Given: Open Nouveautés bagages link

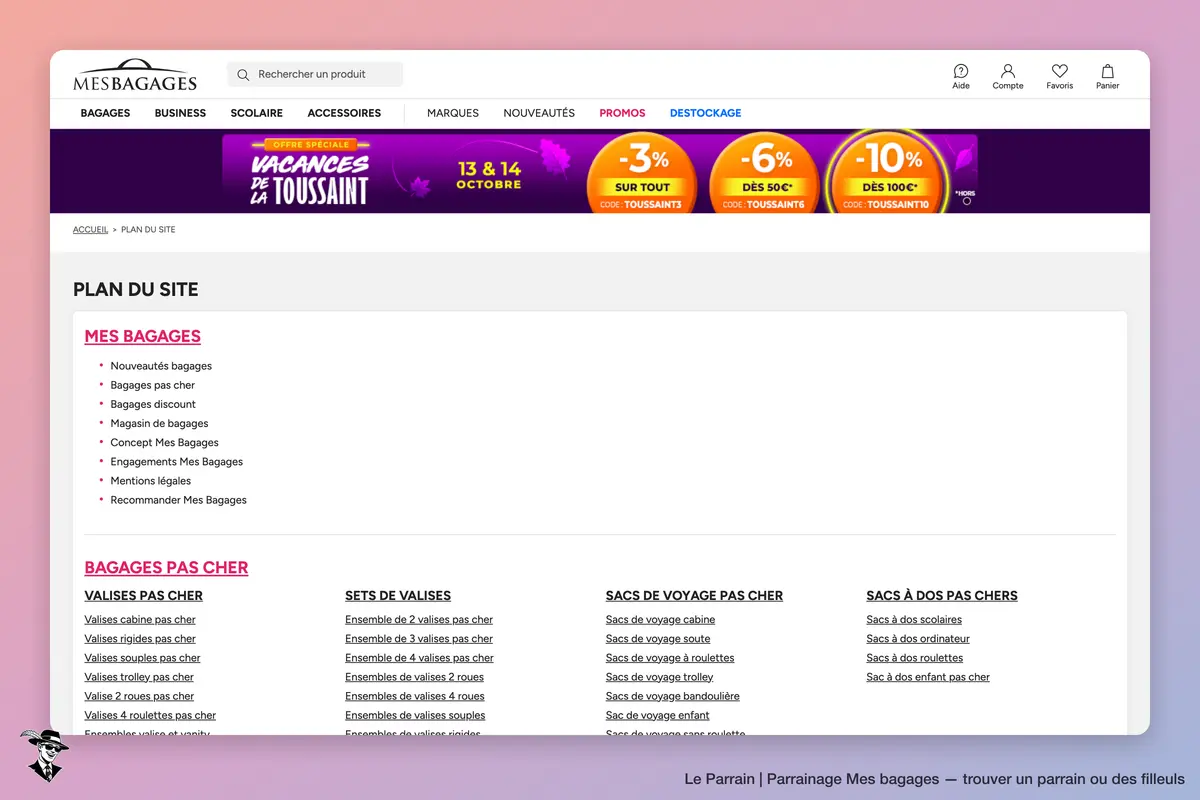Looking at the screenshot, I should pos(161,366).
